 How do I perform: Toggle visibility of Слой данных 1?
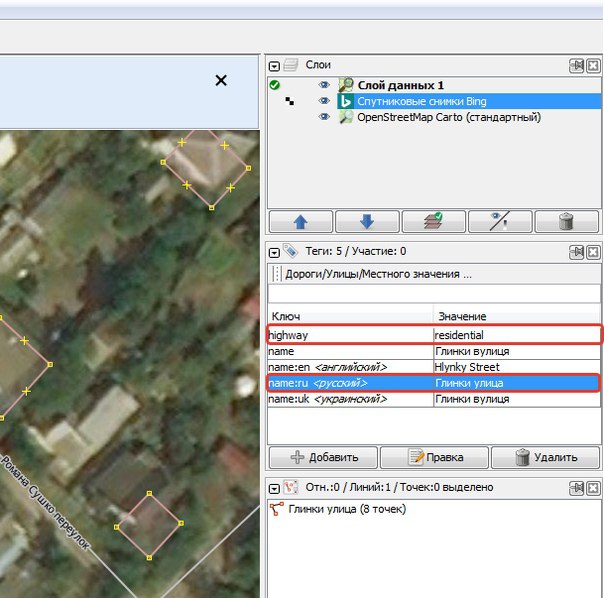(324, 85)
